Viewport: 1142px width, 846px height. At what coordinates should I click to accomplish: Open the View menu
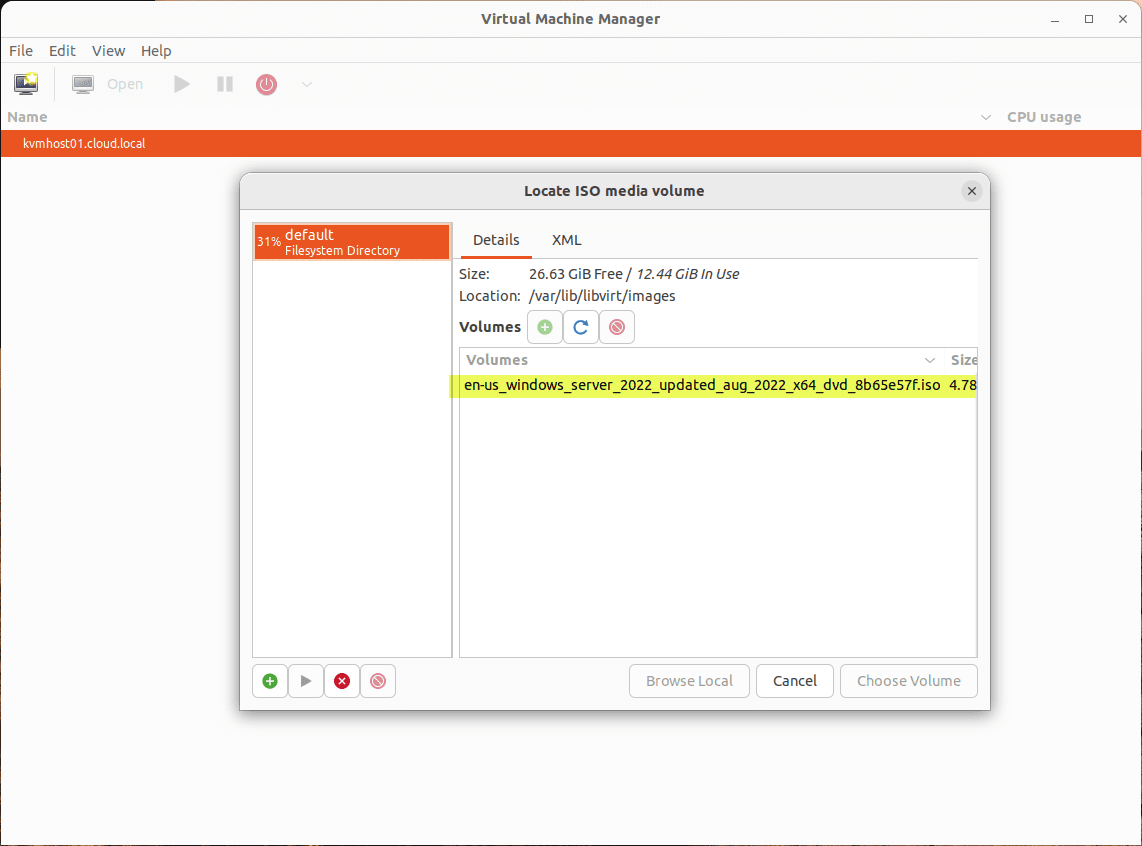(x=108, y=51)
